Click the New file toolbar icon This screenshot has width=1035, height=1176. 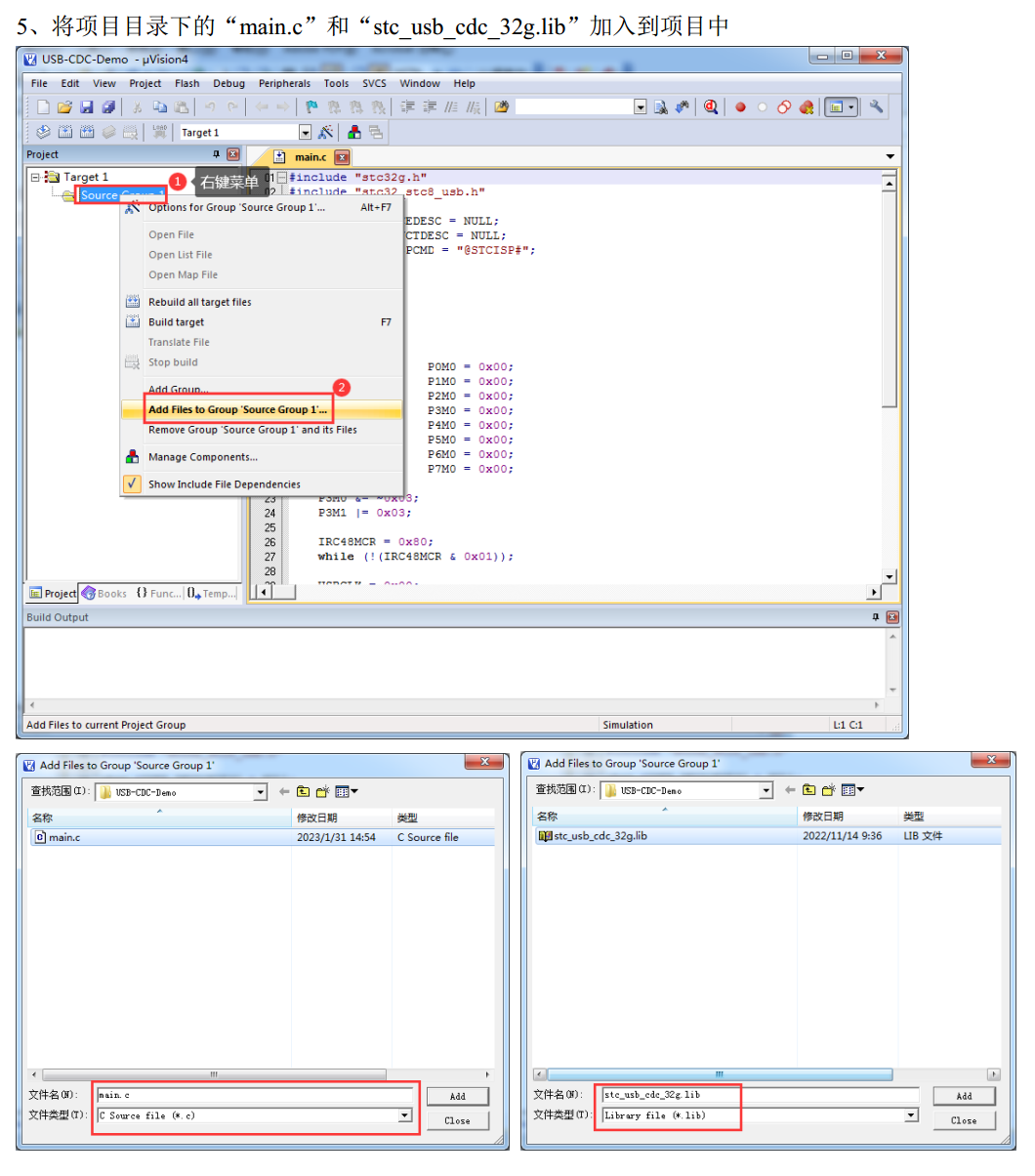coord(43,107)
